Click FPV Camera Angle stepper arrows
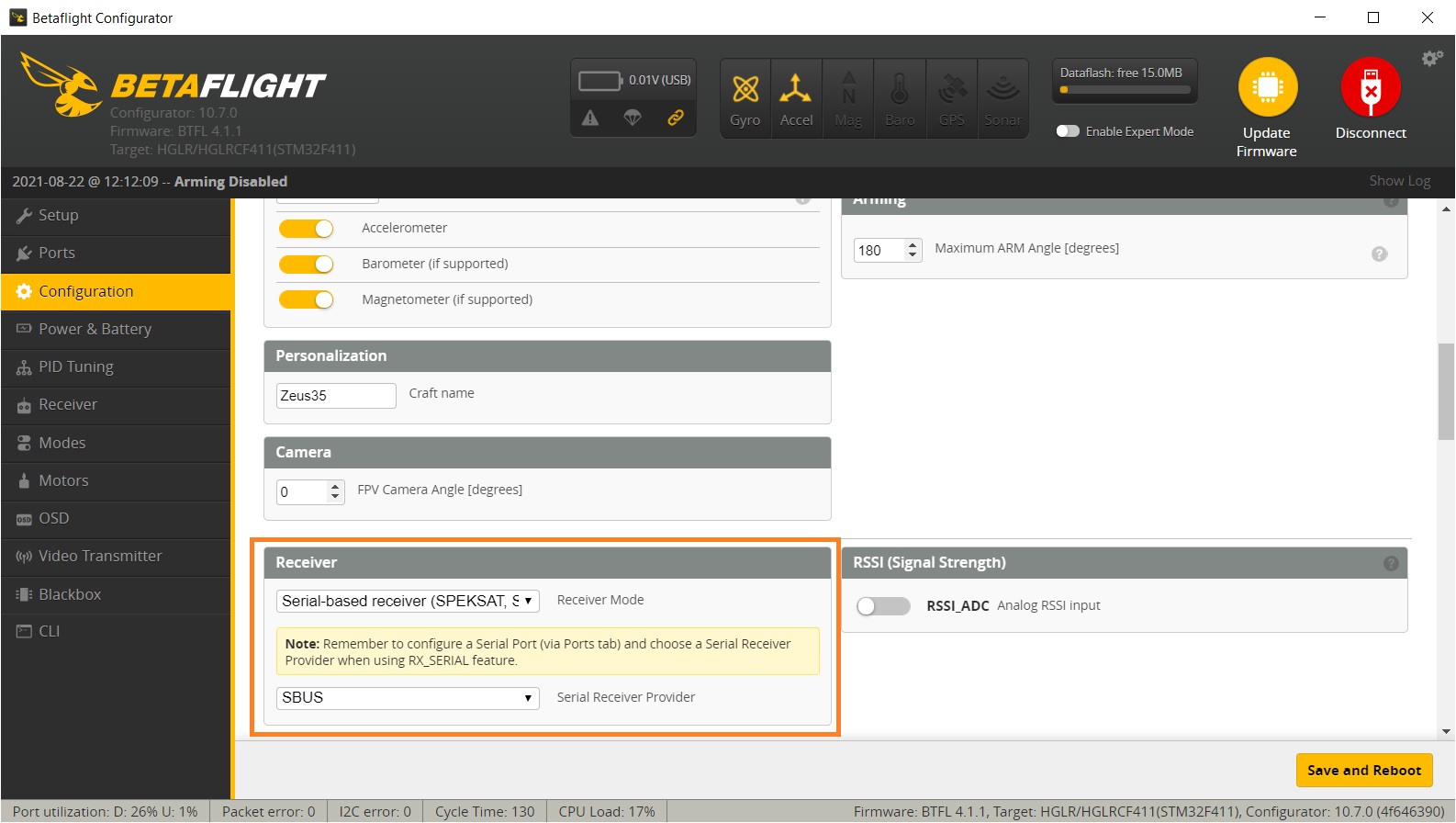This screenshot has height=823, width=1456. point(335,492)
